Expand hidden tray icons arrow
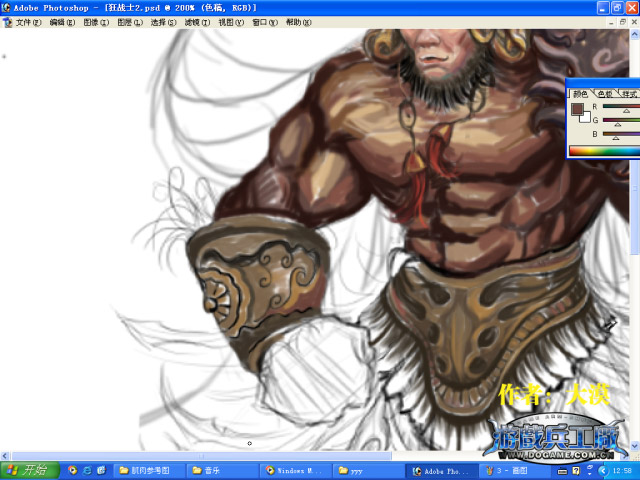The height and width of the screenshot is (480, 640). pos(603,471)
